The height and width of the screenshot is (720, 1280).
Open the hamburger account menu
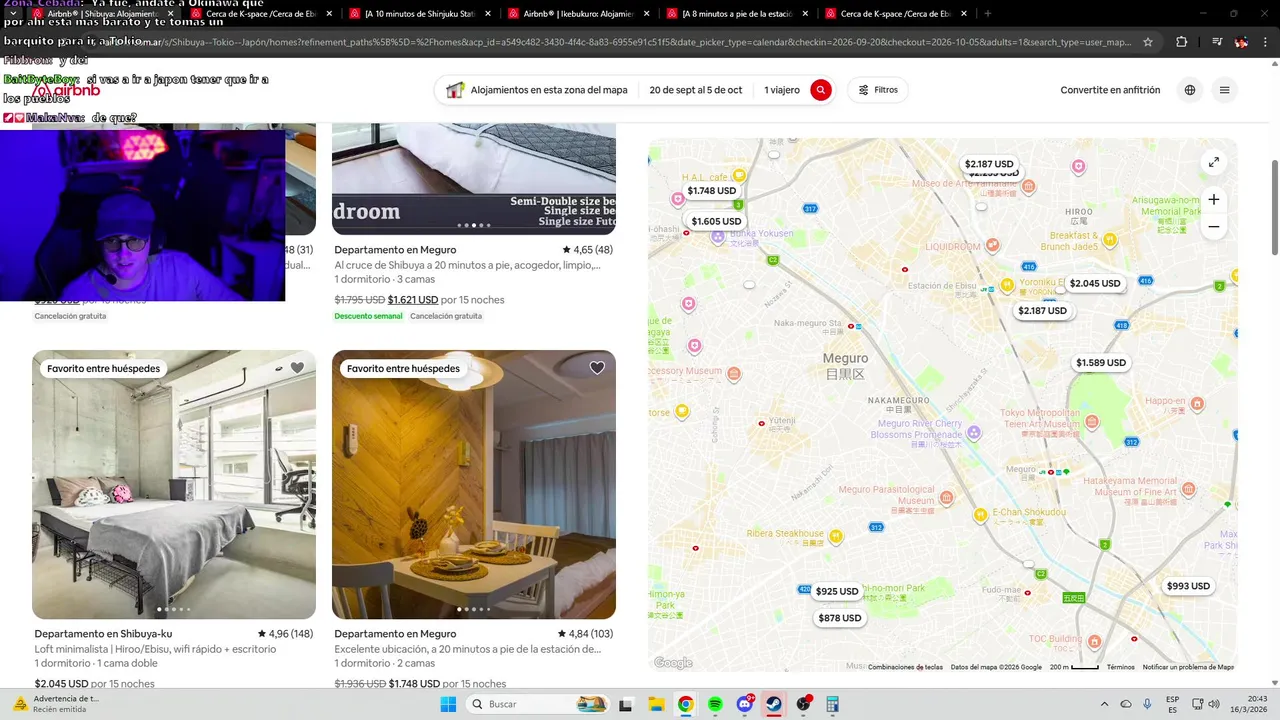1224,90
